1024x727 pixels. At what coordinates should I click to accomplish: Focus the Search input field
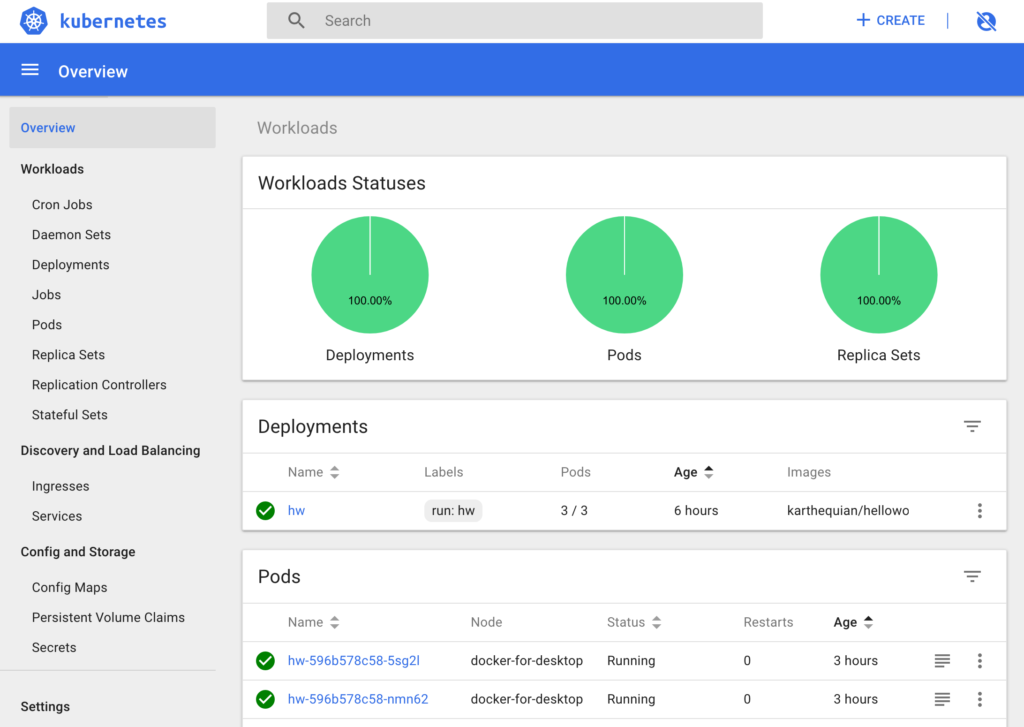[x=515, y=21]
